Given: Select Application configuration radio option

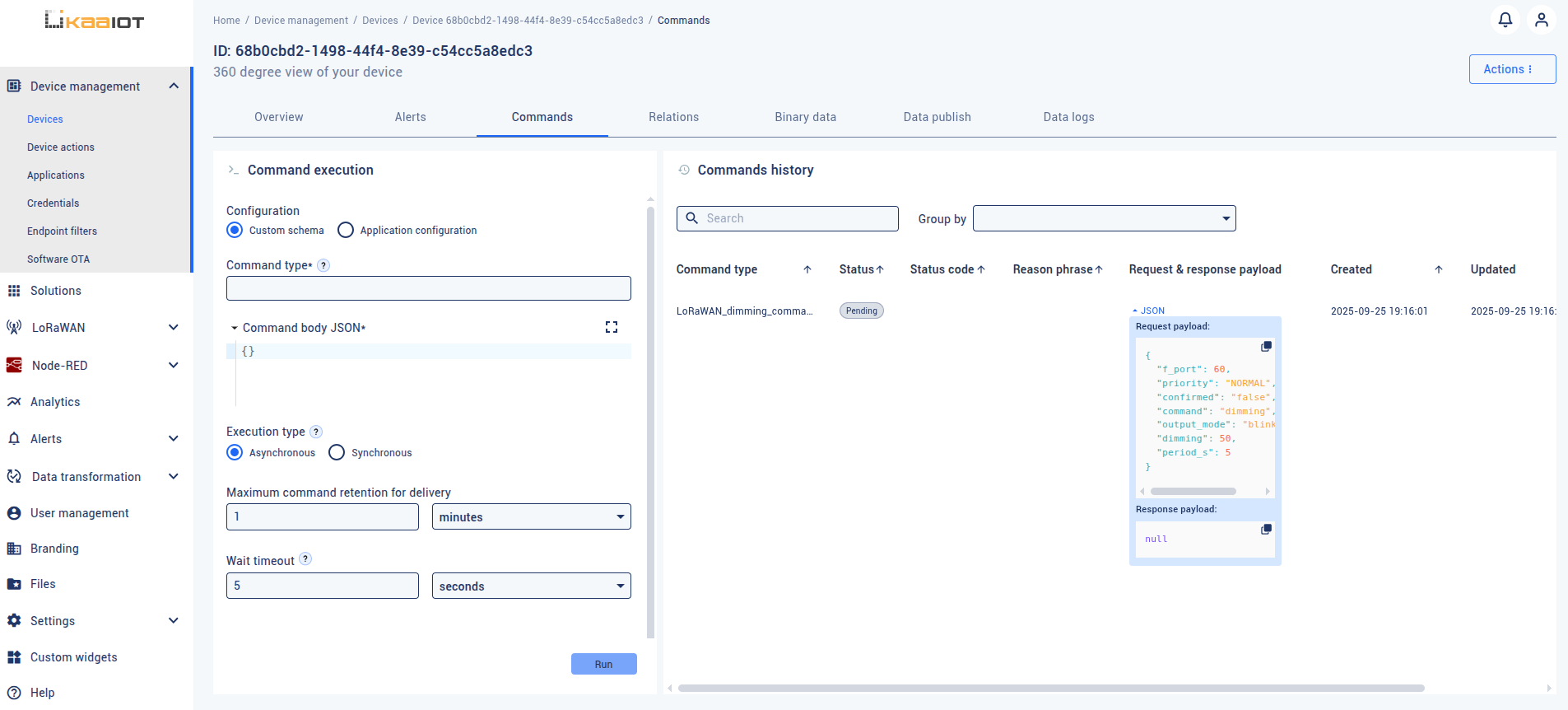Looking at the screenshot, I should coord(346,231).
